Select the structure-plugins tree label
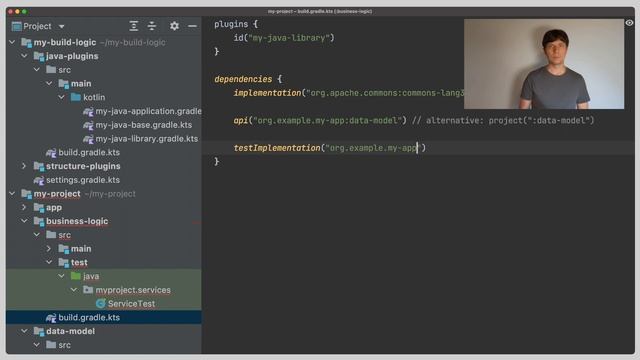640x360 pixels. tap(83, 166)
